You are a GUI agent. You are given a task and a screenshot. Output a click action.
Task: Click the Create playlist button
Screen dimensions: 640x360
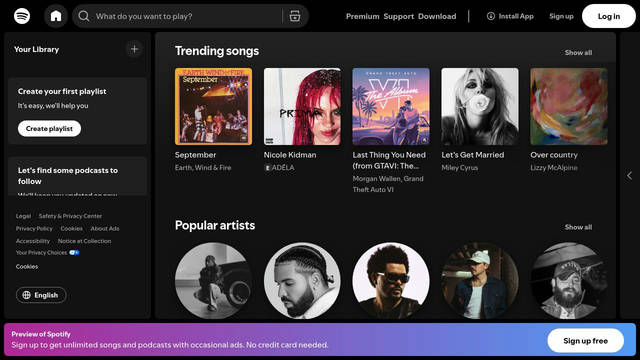[x=49, y=129]
